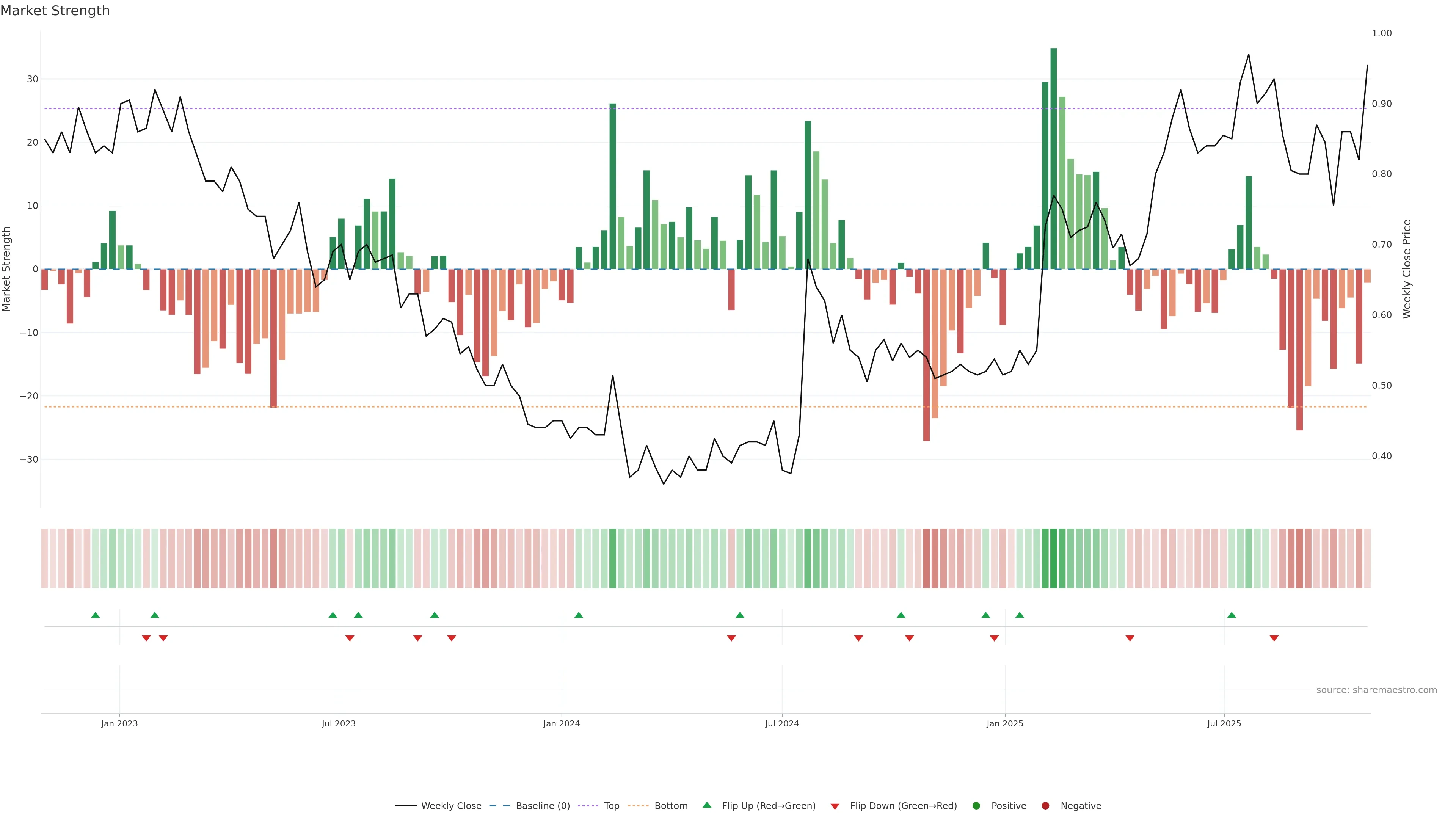Click the Jul 2023 x-axis label
1456x819 pixels.
pos(339,723)
